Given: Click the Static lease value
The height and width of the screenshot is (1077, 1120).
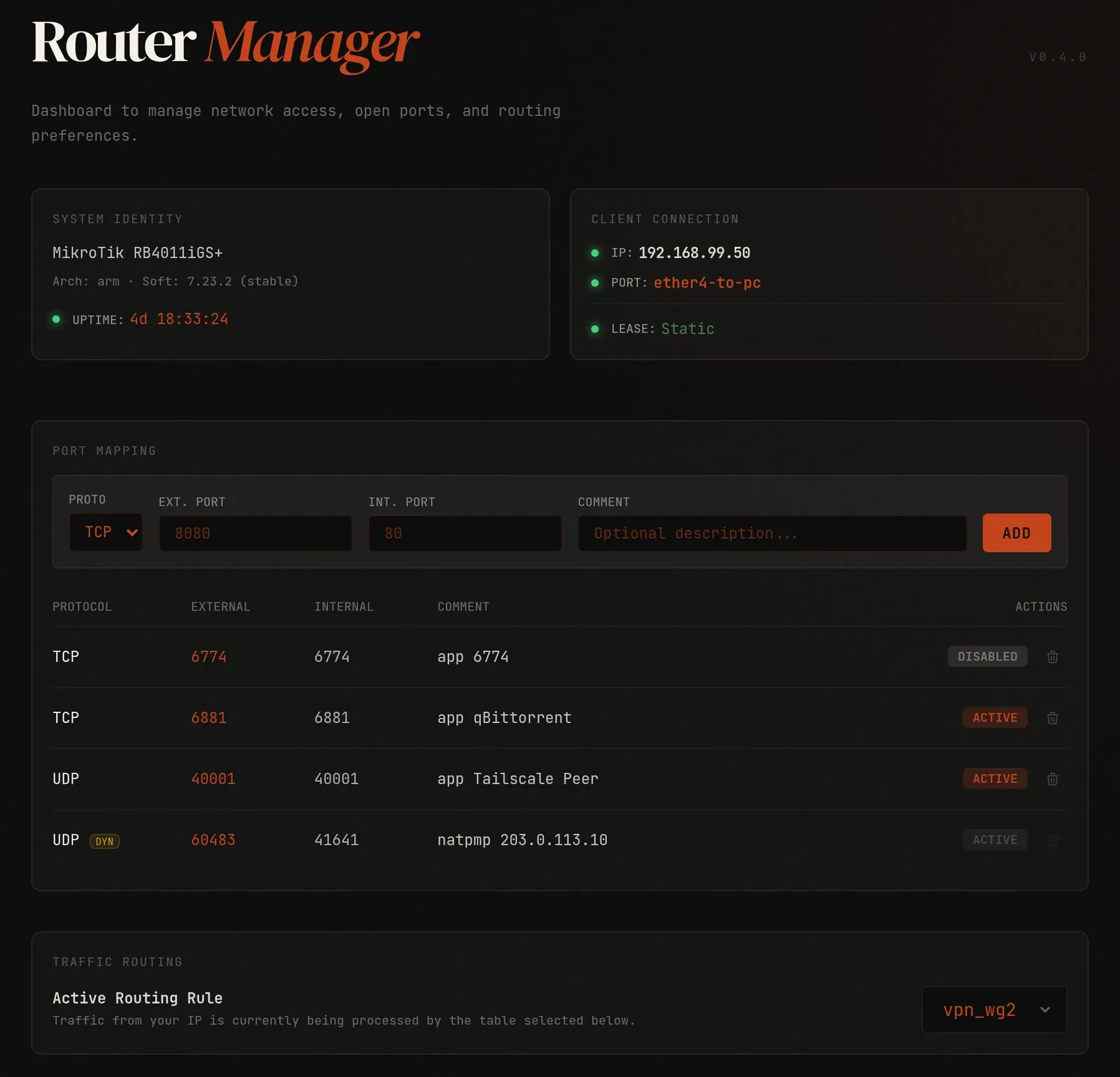Looking at the screenshot, I should point(687,329).
